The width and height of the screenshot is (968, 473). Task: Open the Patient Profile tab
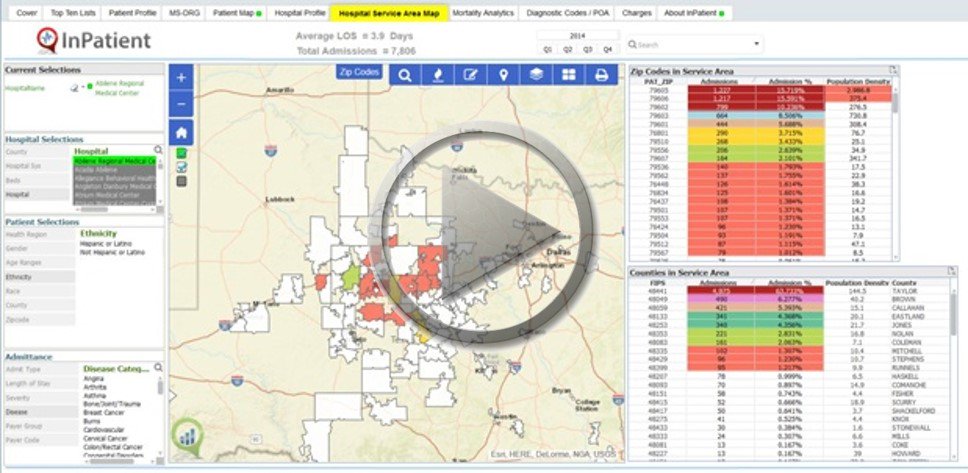133,13
